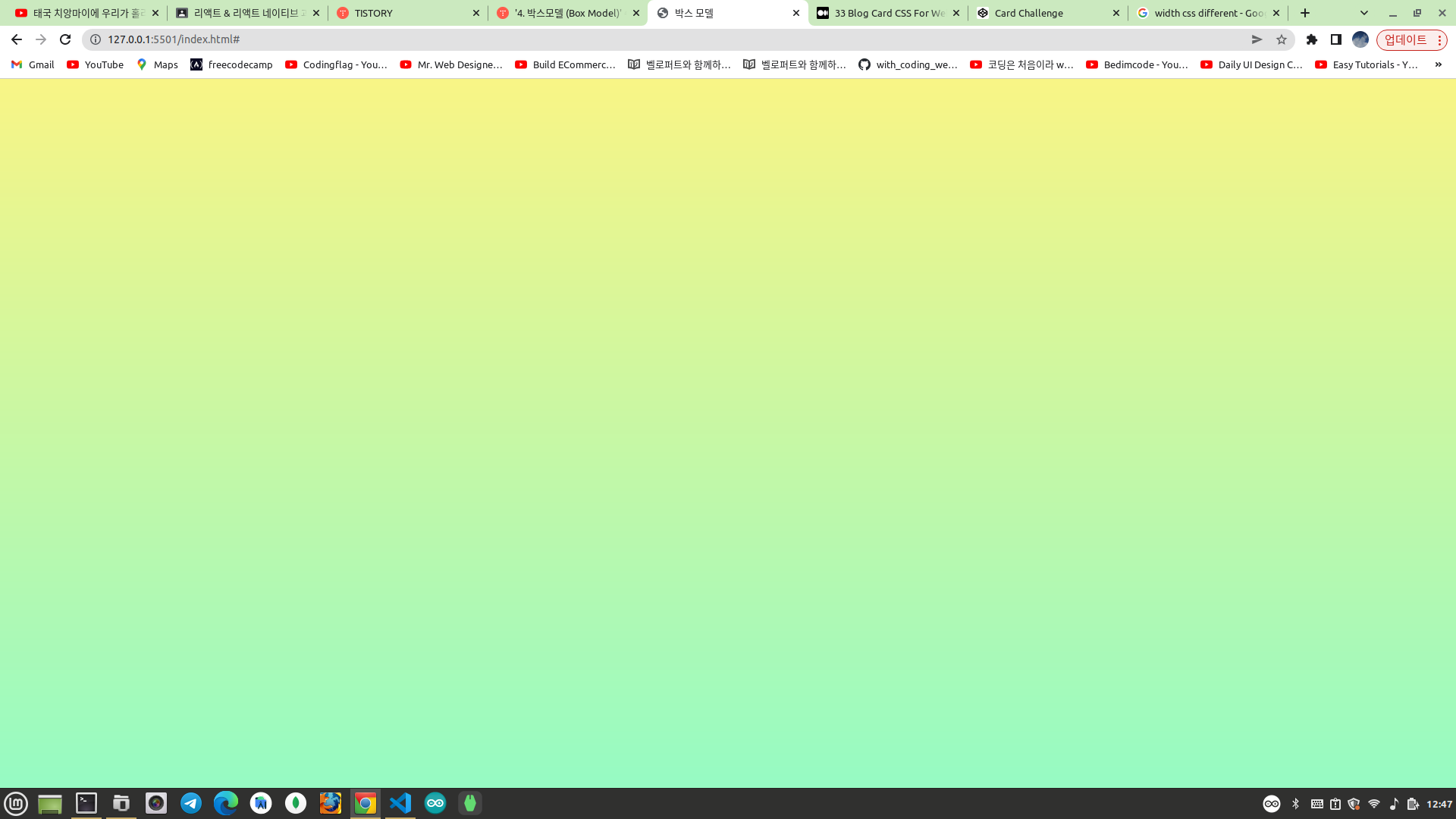Open the profile avatar menu
Viewport: 1456px width, 819px height.
(x=1360, y=39)
